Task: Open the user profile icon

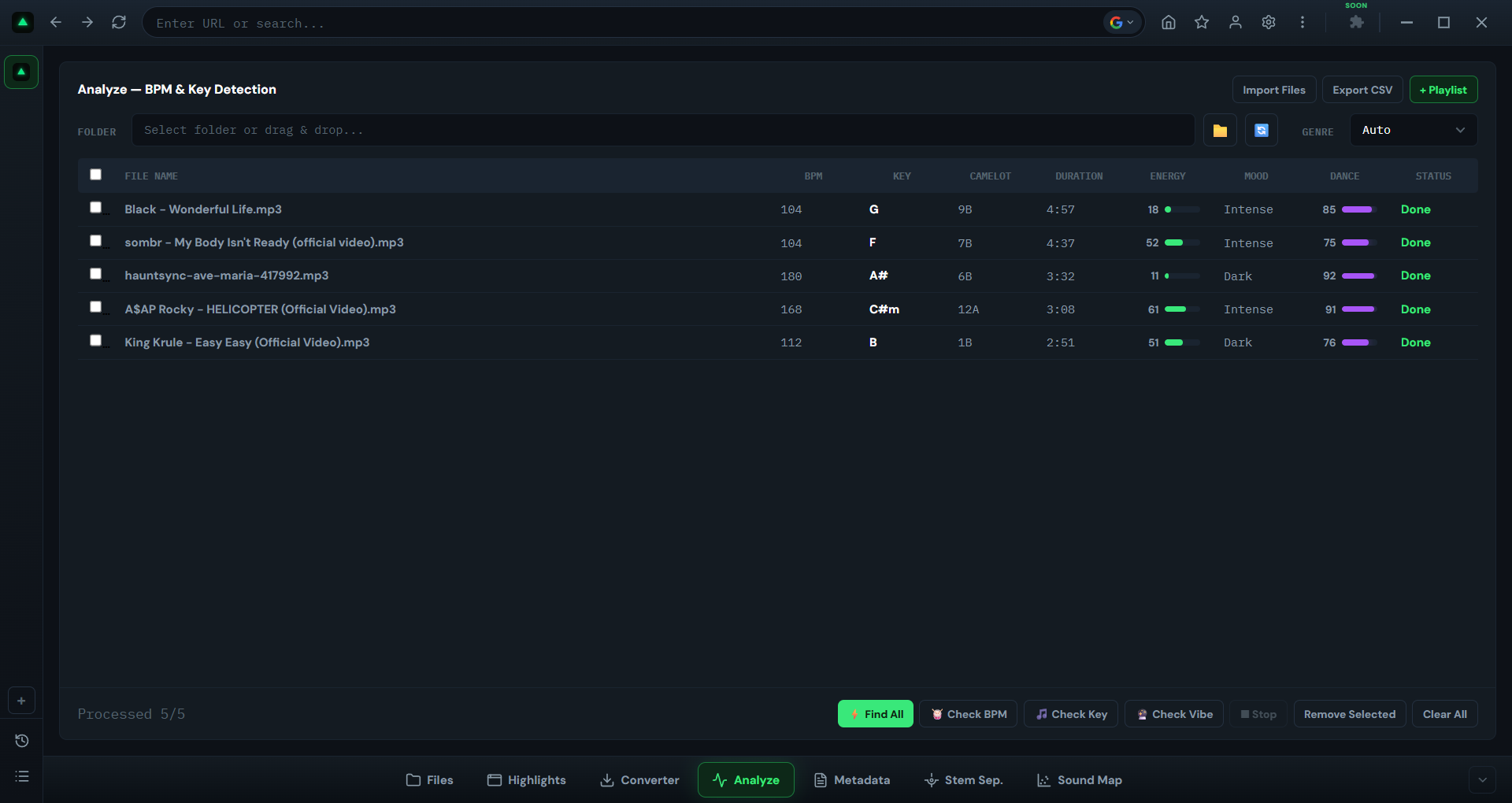Action: tap(1236, 22)
